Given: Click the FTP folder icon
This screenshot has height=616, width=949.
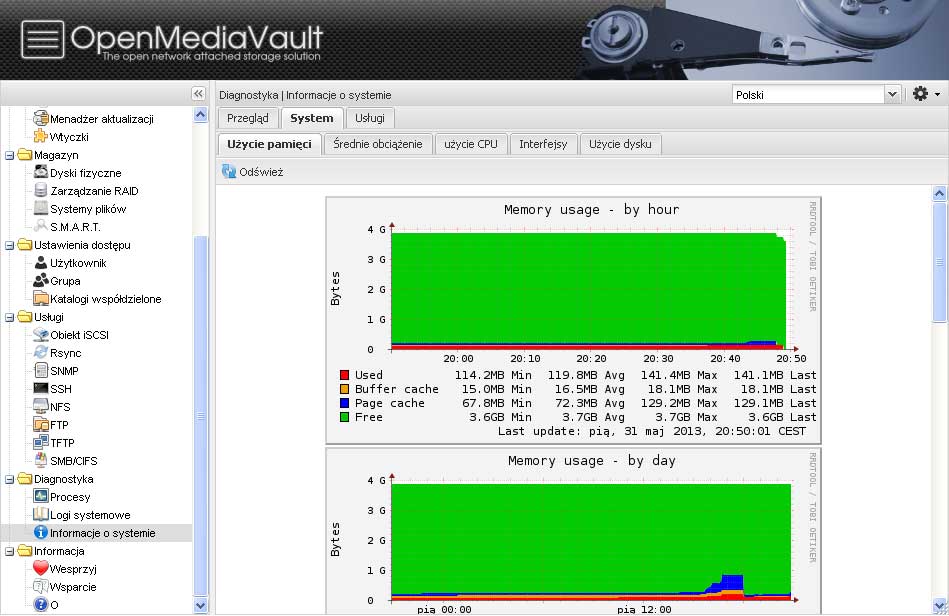Looking at the screenshot, I should click(41, 424).
